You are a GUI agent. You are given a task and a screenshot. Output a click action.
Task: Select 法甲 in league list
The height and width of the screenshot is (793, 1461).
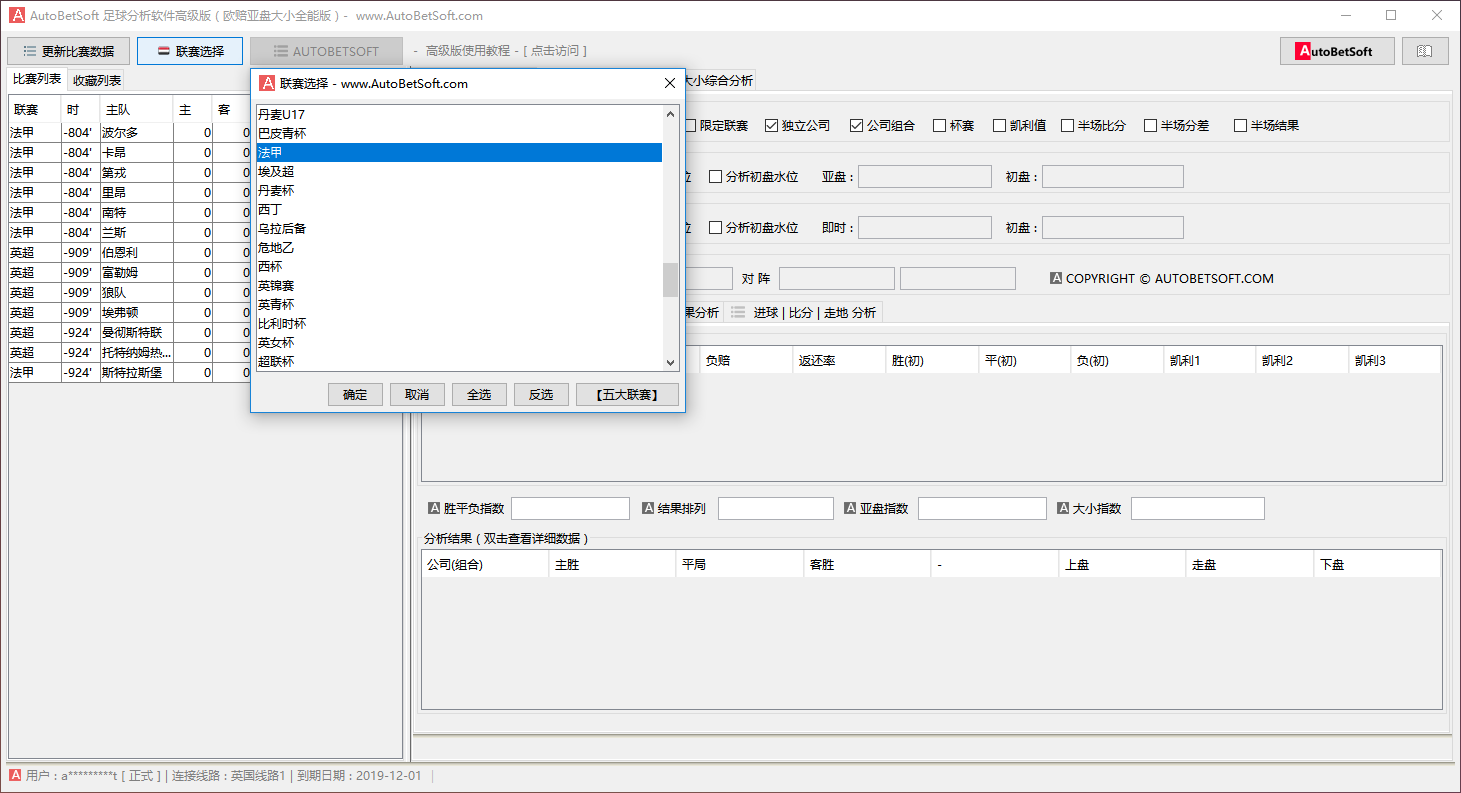(x=459, y=153)
